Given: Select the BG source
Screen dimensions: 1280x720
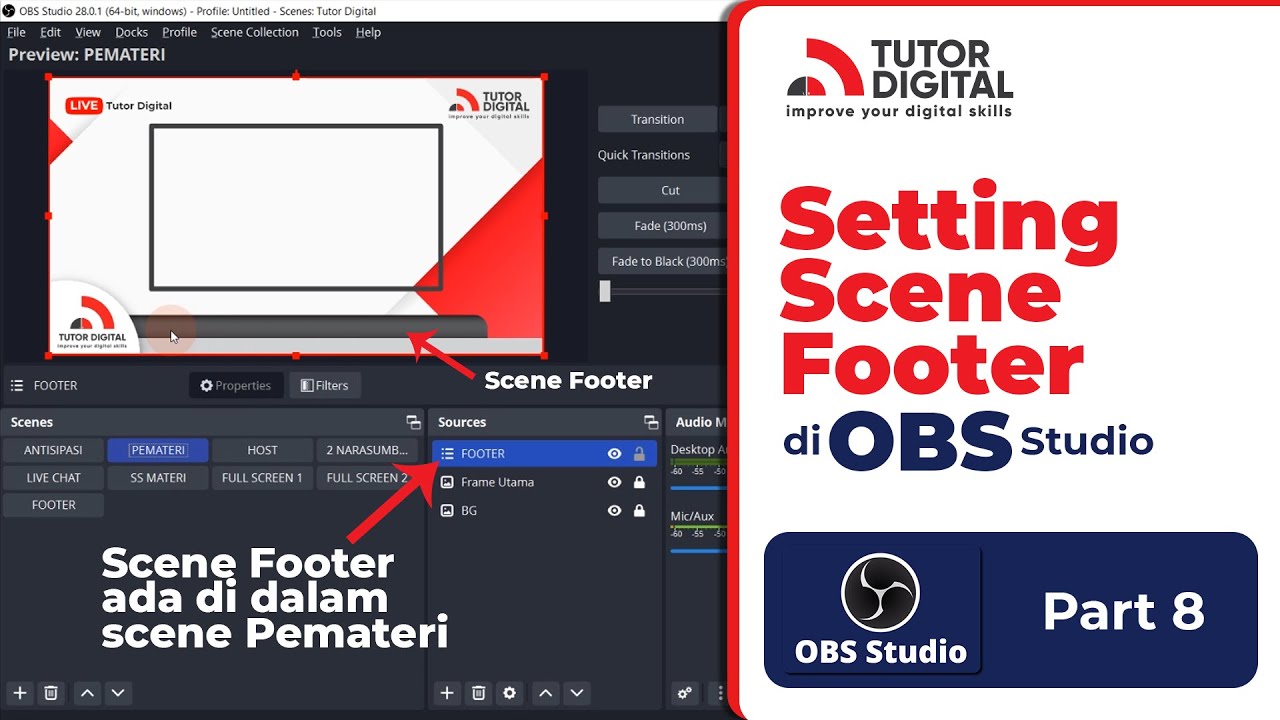Looking at the screenshot, I should (x=545, y=510).
